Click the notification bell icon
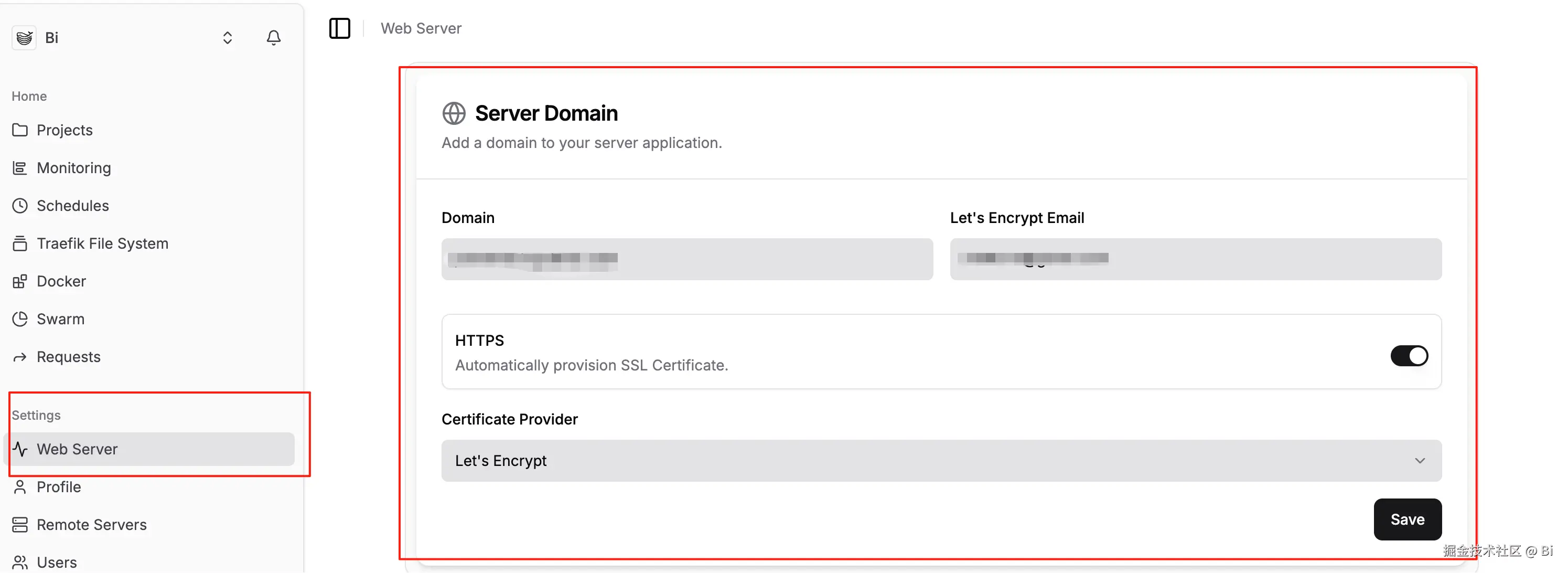This screenshot has width=1568, height=573. coord(273,38)
